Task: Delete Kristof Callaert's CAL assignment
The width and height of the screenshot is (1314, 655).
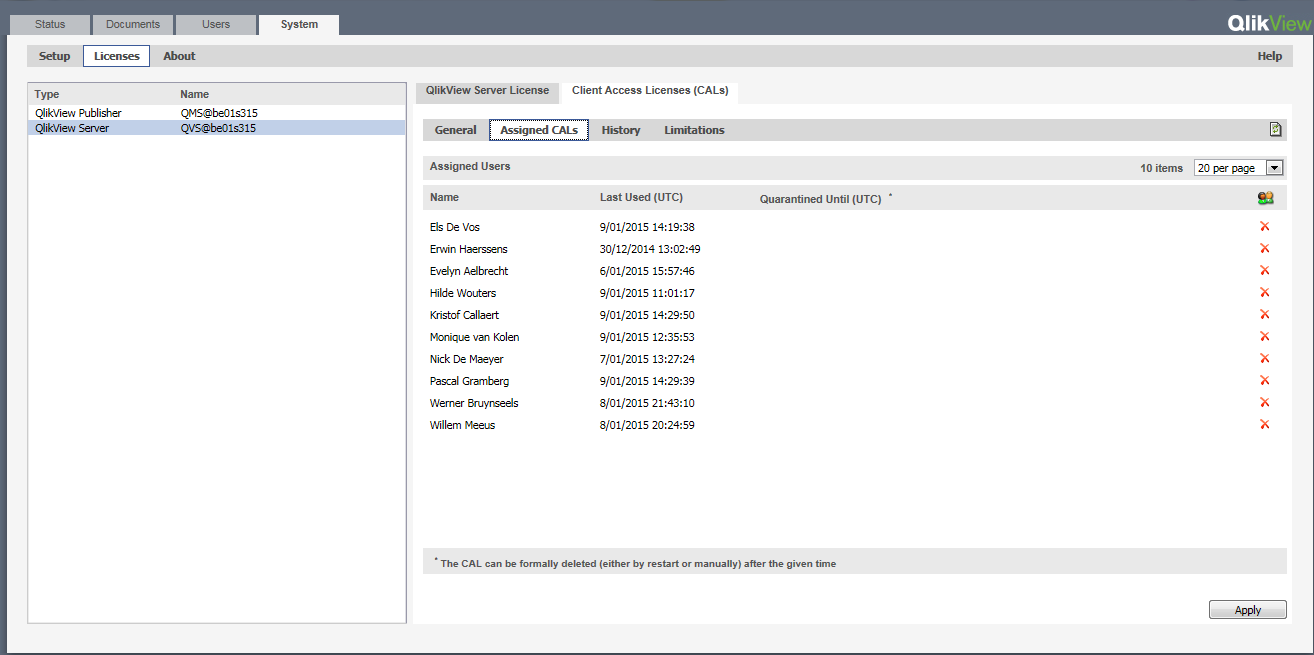Action: tap(1264, 315)
